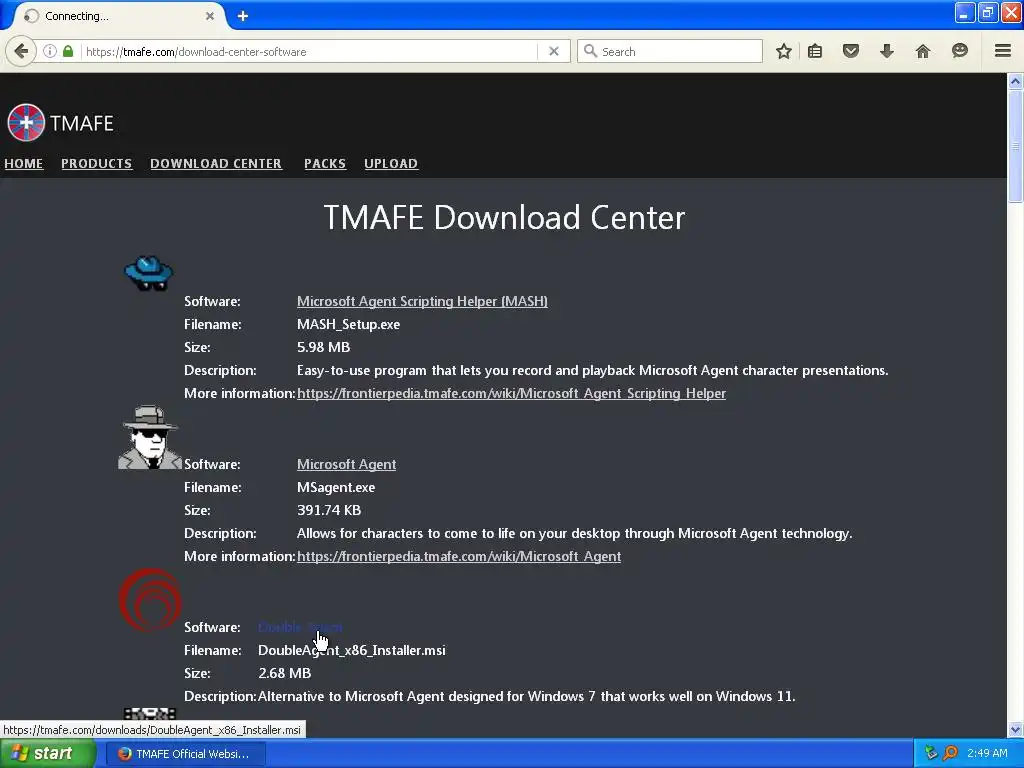
Task: Click the MASH description starting Easy-to-use program
Action: [x=592, y=370]
